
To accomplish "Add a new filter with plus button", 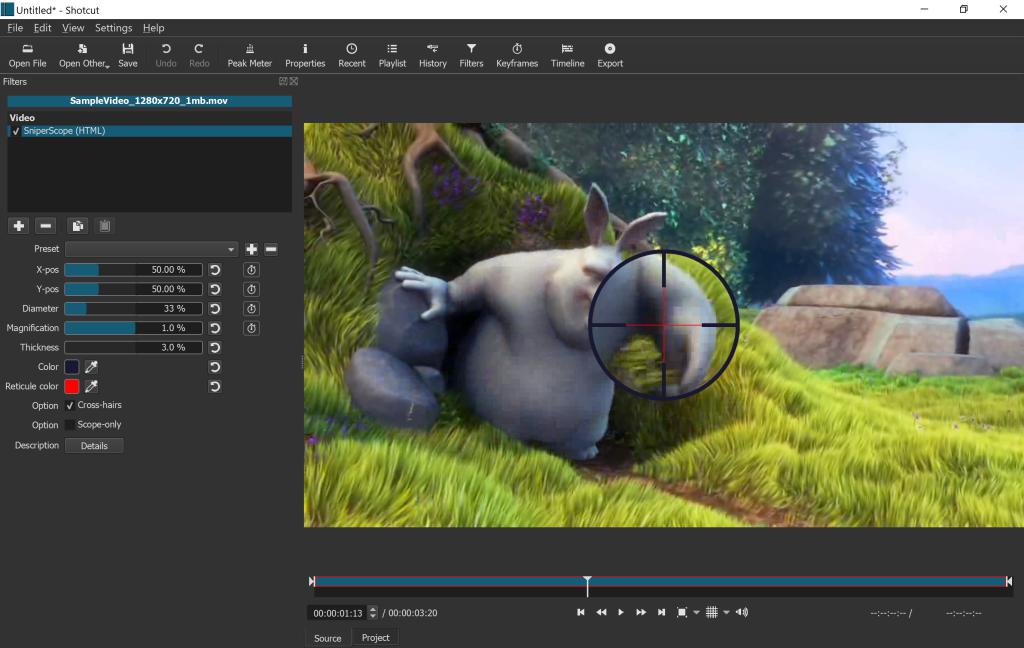I will (19, 226).
